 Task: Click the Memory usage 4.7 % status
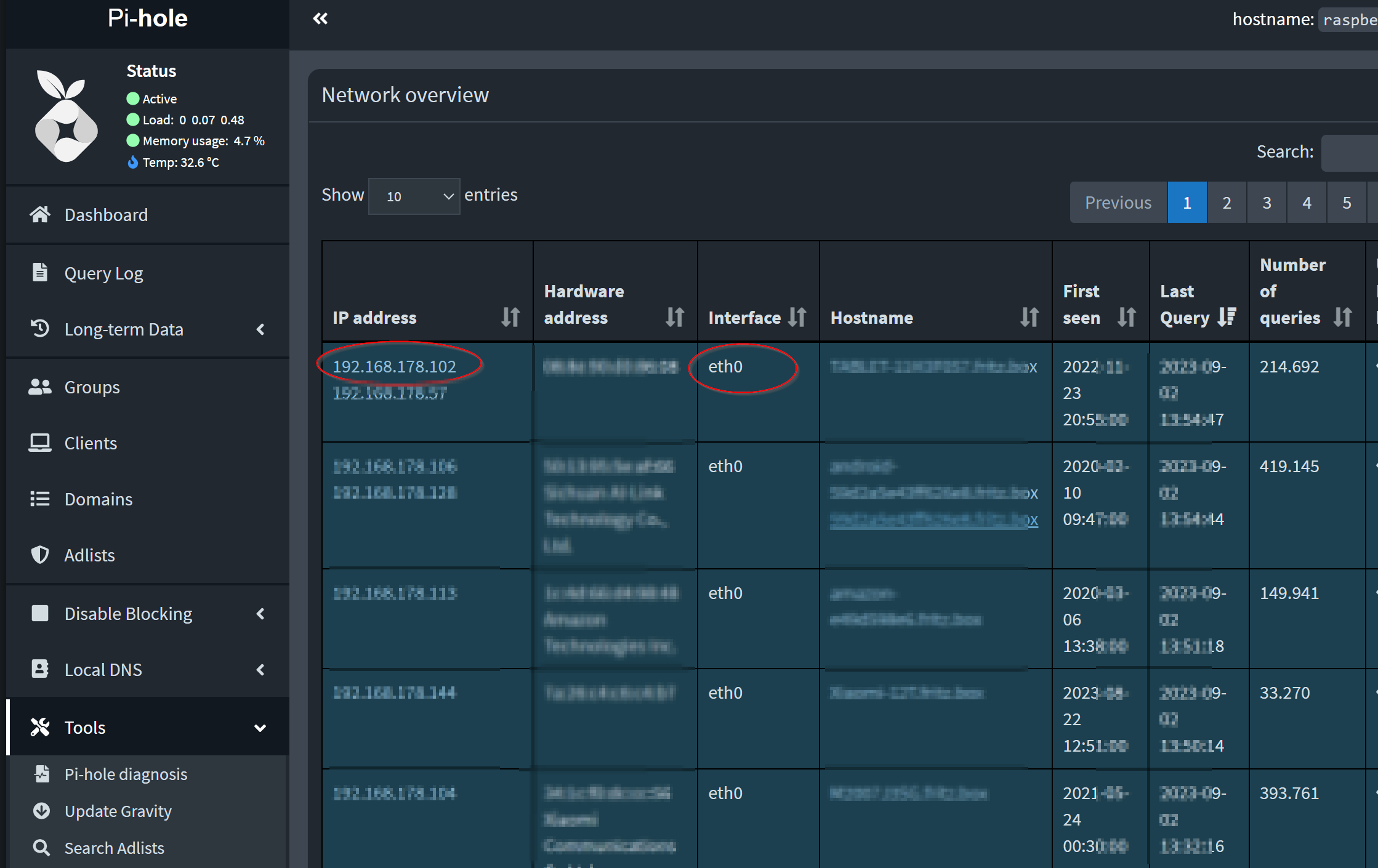[195, 141]
